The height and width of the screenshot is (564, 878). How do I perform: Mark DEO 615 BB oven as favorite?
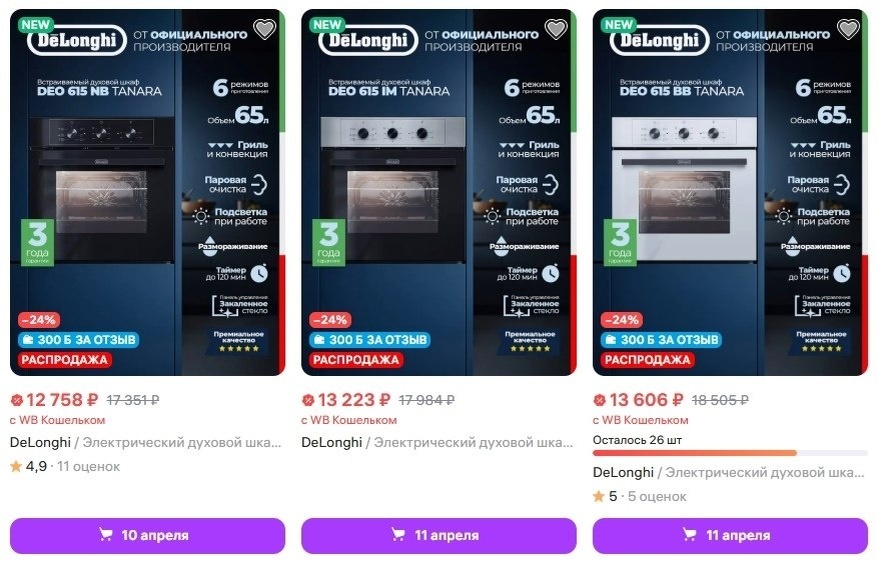click(x=848, y=29)
